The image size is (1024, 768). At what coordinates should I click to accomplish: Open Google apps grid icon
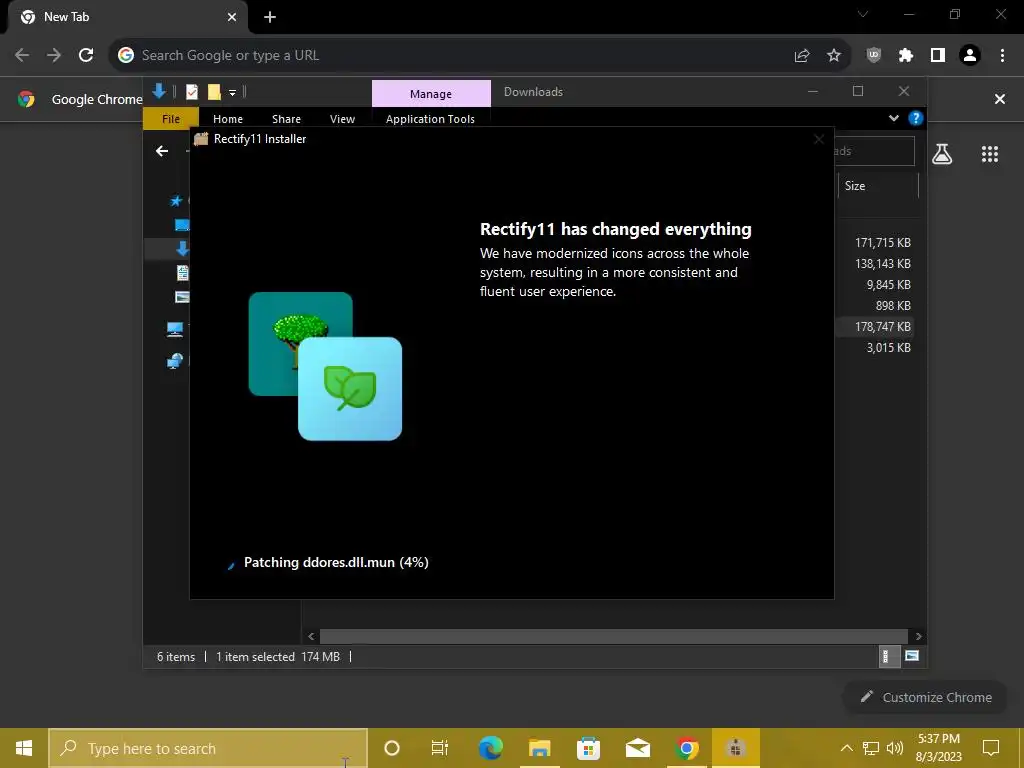tap(990, 154)
